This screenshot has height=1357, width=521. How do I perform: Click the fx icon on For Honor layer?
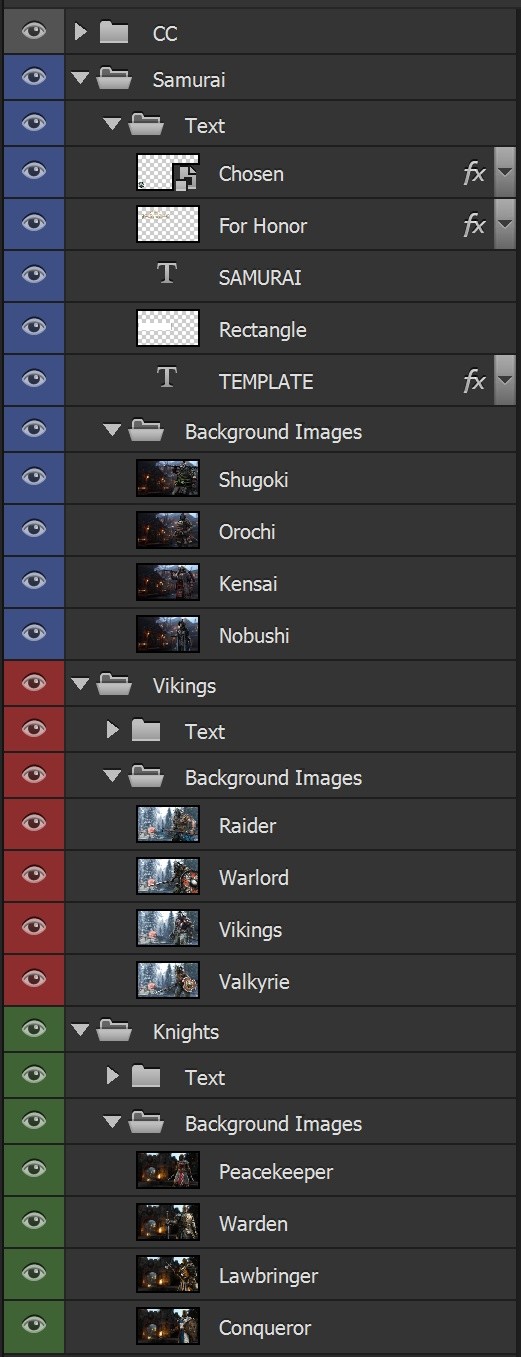[474, 225]
